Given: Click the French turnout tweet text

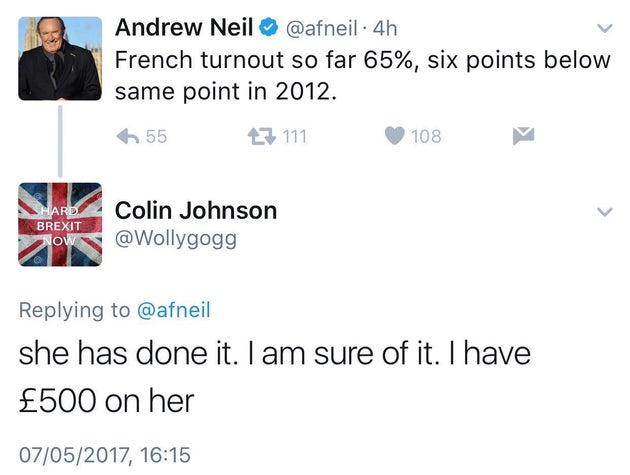Looking at the screenshot, I should (x=362, y=76).
